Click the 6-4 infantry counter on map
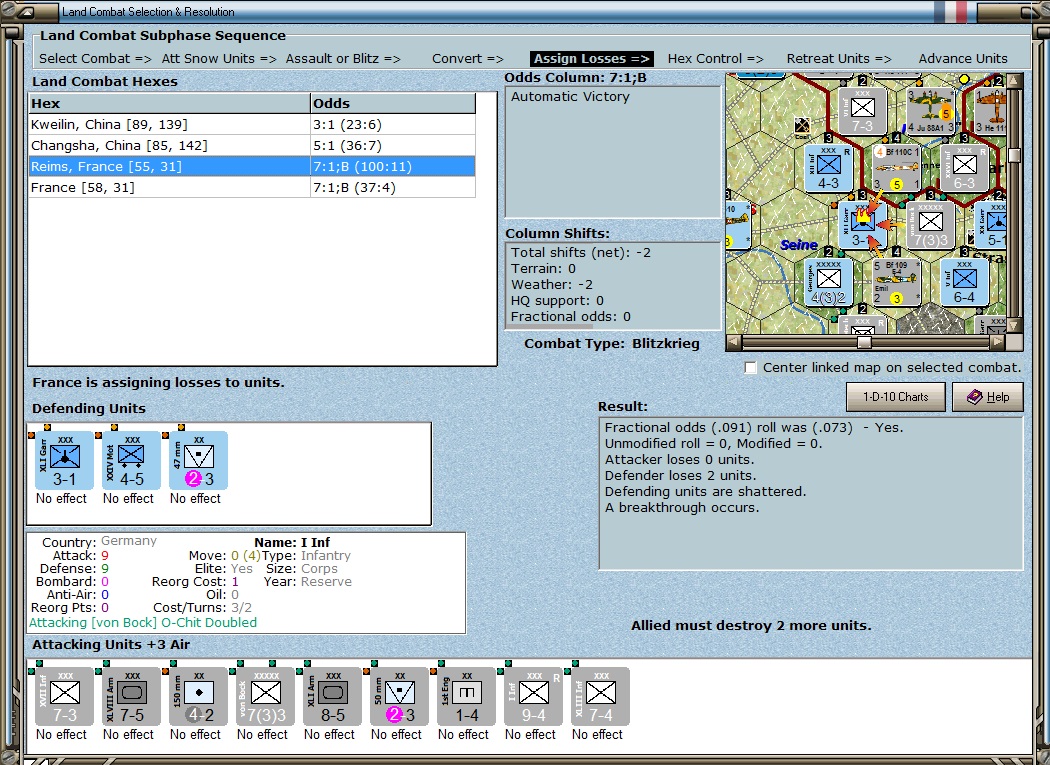 click(964, 283)
